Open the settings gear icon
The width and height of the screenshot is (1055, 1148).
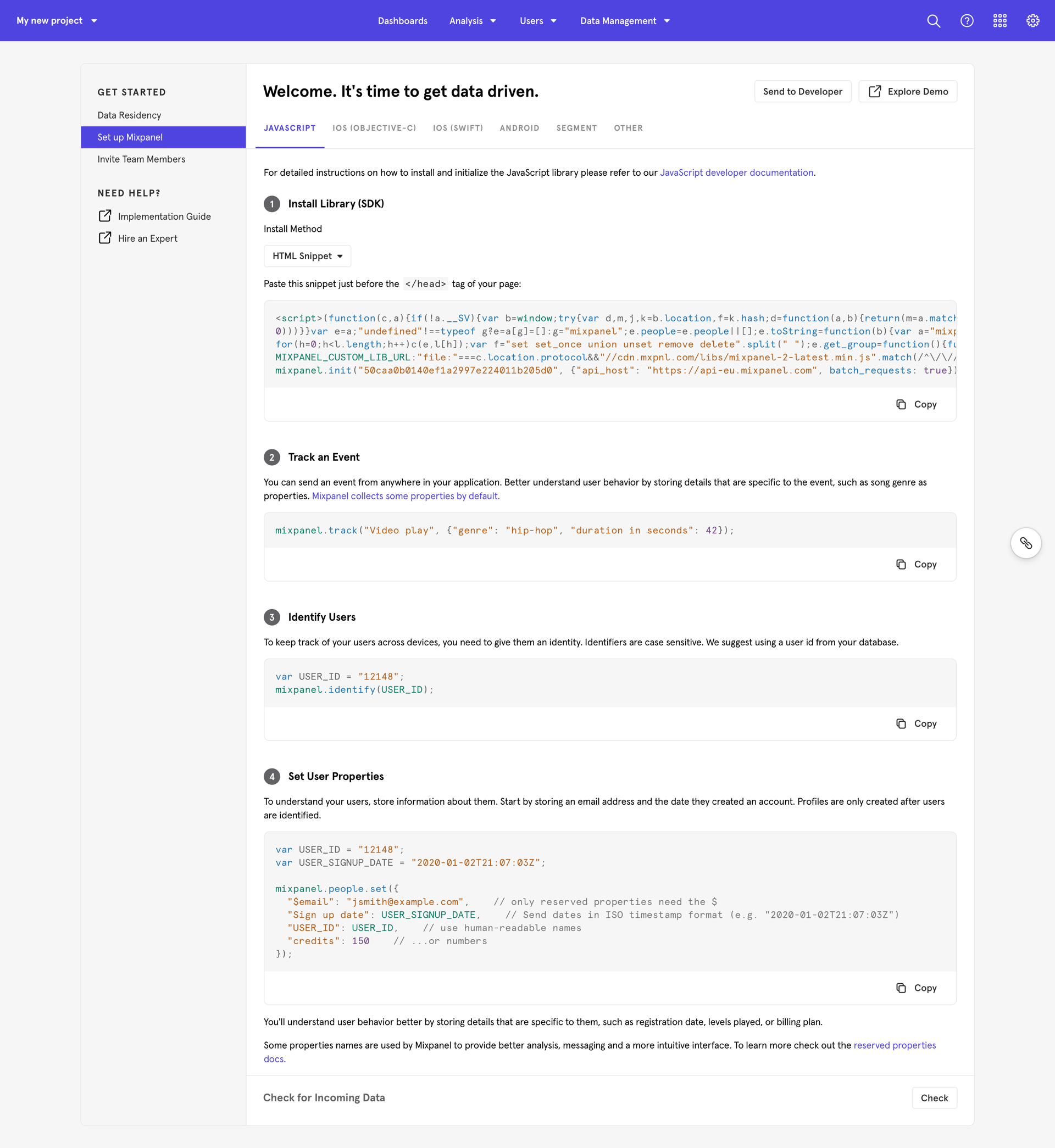point(1032,20)
